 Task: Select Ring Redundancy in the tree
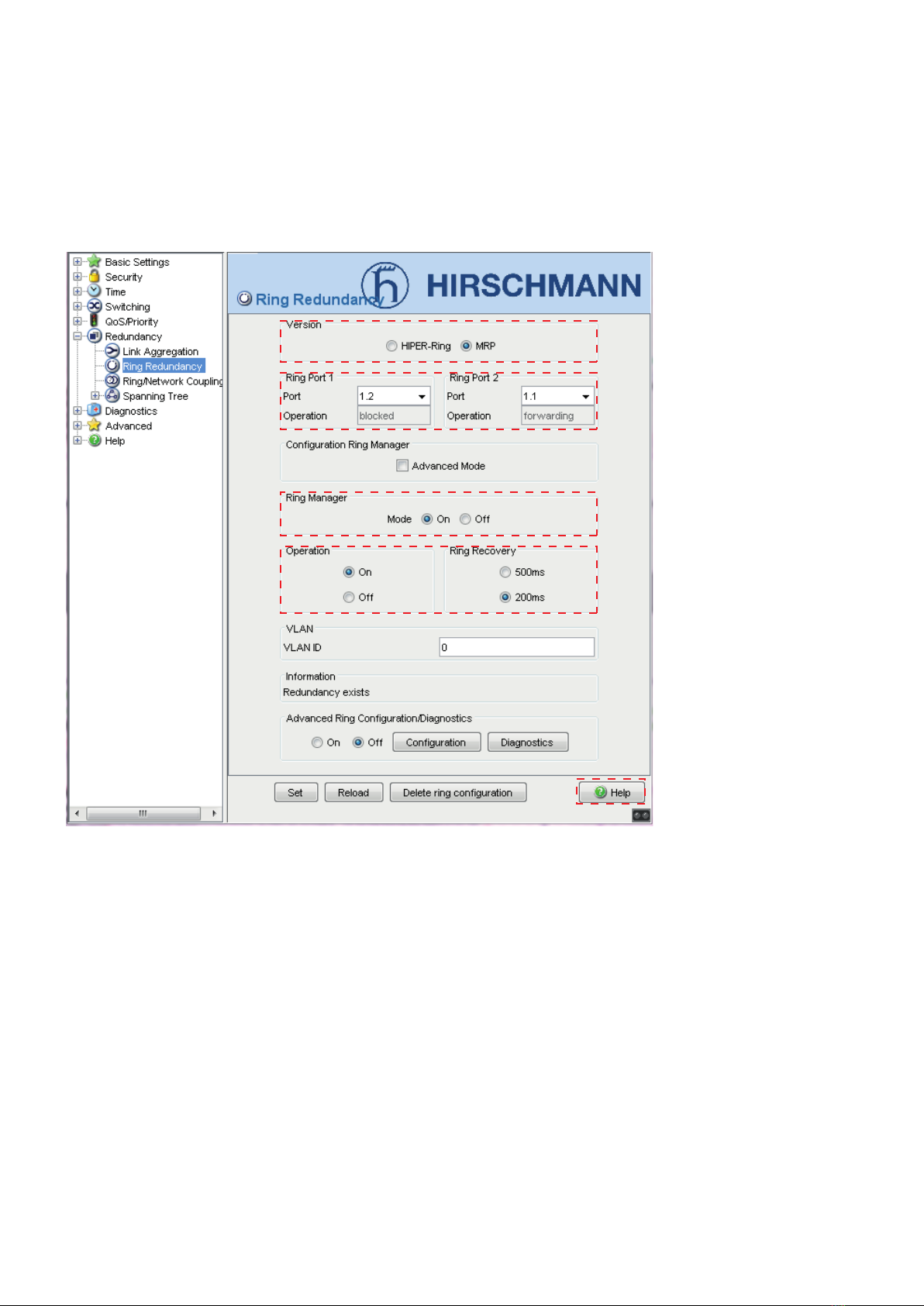[x=163, y=367]
